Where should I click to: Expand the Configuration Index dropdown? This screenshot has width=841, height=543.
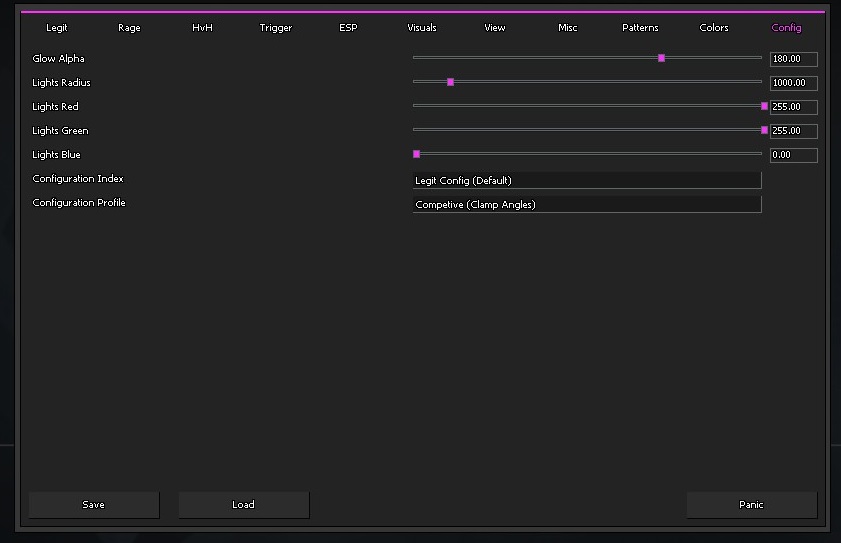tap(587, 180)
